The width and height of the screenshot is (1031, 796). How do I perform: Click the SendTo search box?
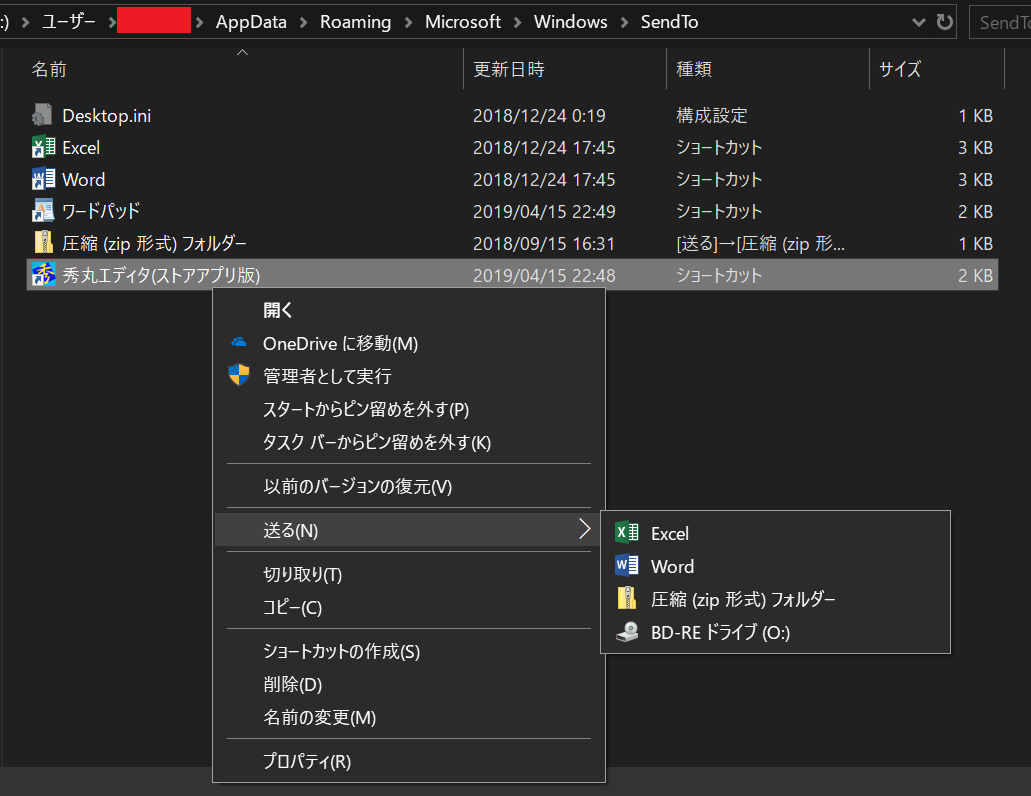(x=1000, y=22)
